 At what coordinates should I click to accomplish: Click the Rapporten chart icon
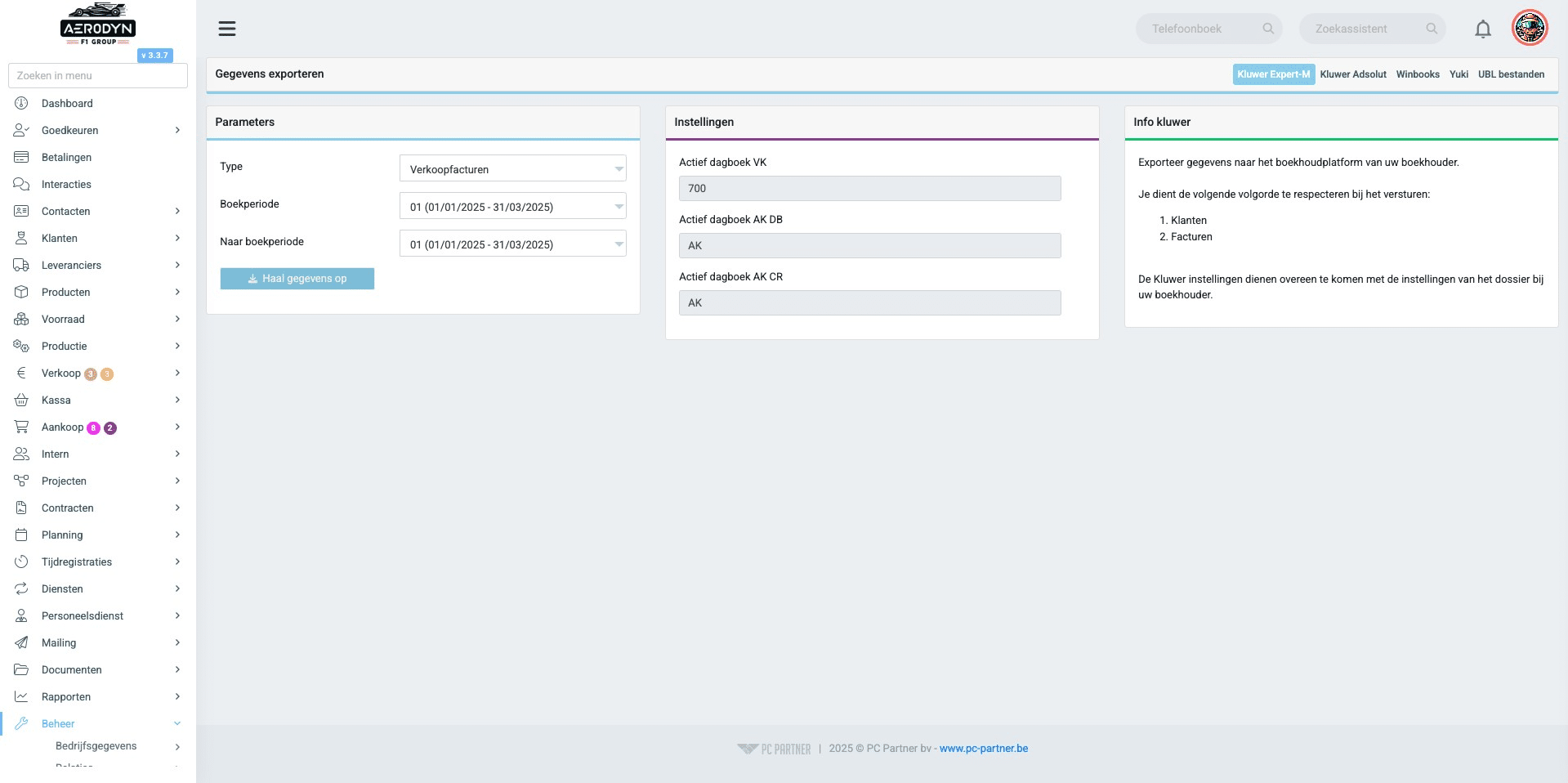(21, 696)
